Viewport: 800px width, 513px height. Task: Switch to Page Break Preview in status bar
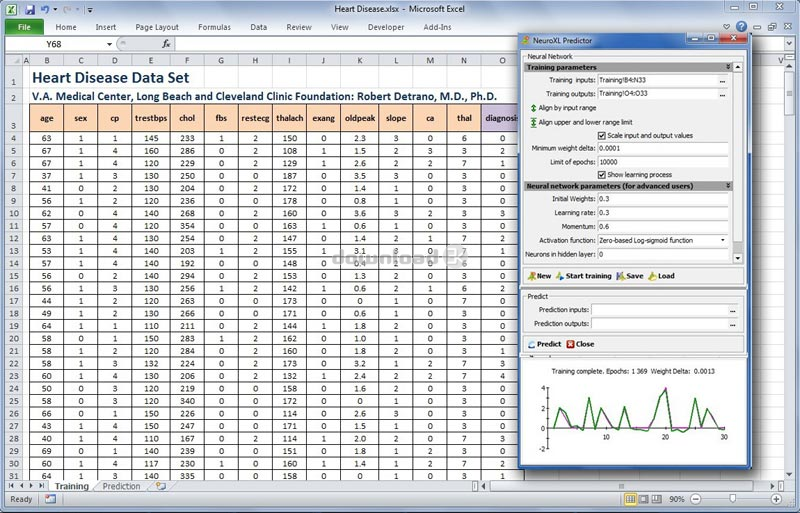tap(657, 499)
